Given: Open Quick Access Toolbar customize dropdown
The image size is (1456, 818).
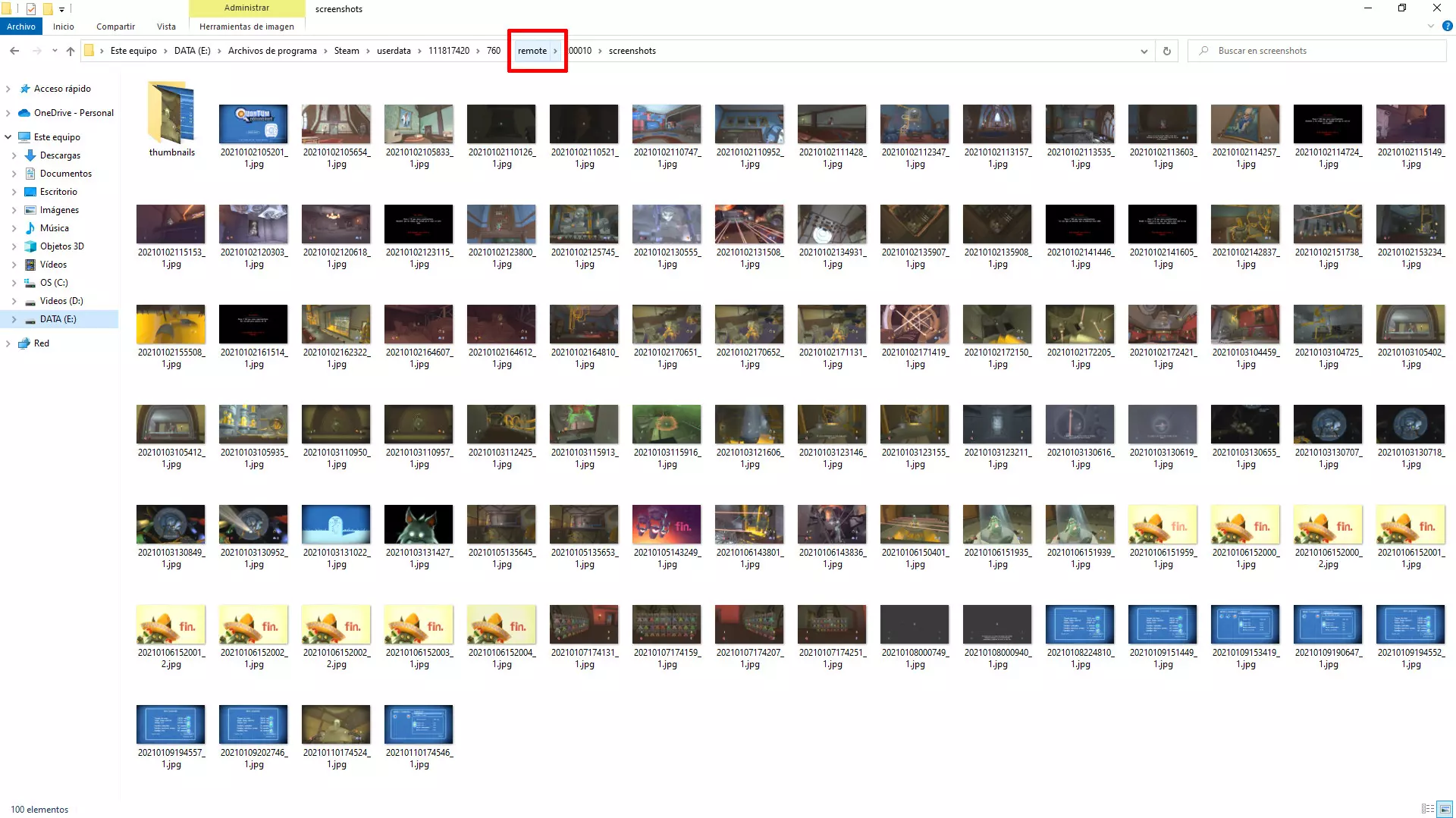Looking at the screenshot, I should (x=61, y=9).
